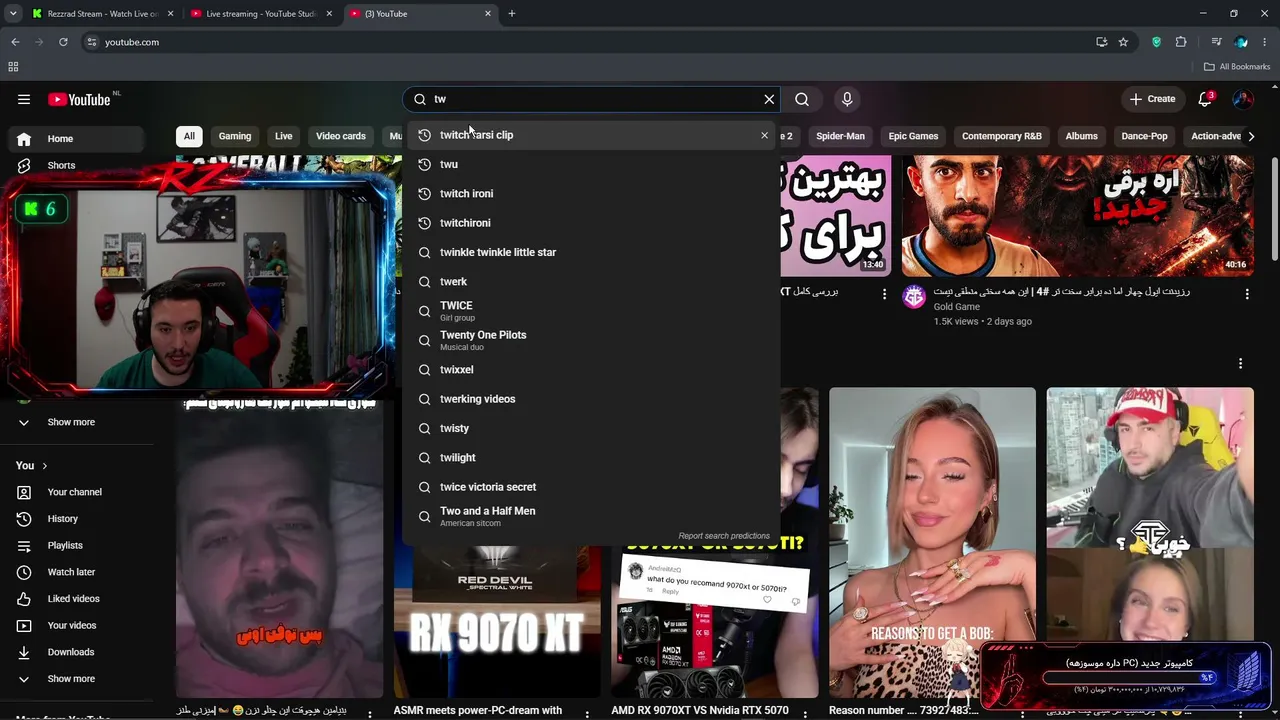The image size is (1280, 720).
Task: Select the 'Spider-Man' chip
Action: 840,136
